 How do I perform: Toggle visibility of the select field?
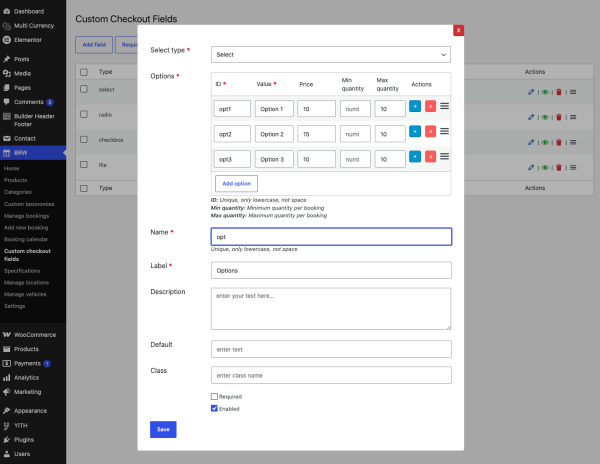click(x=545, y=92)
